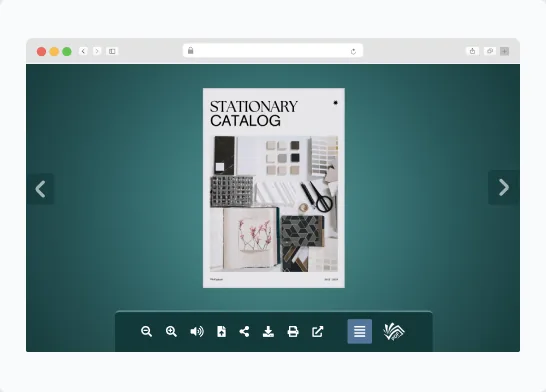Click the Stationary Catalog cover page

coord(274,188)
